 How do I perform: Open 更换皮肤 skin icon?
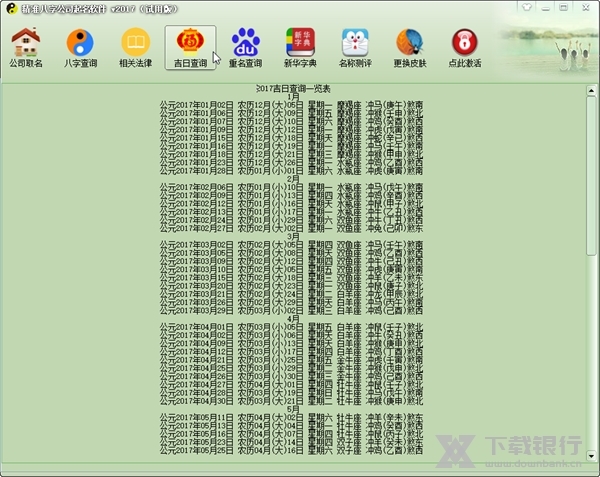coord(410,47)
